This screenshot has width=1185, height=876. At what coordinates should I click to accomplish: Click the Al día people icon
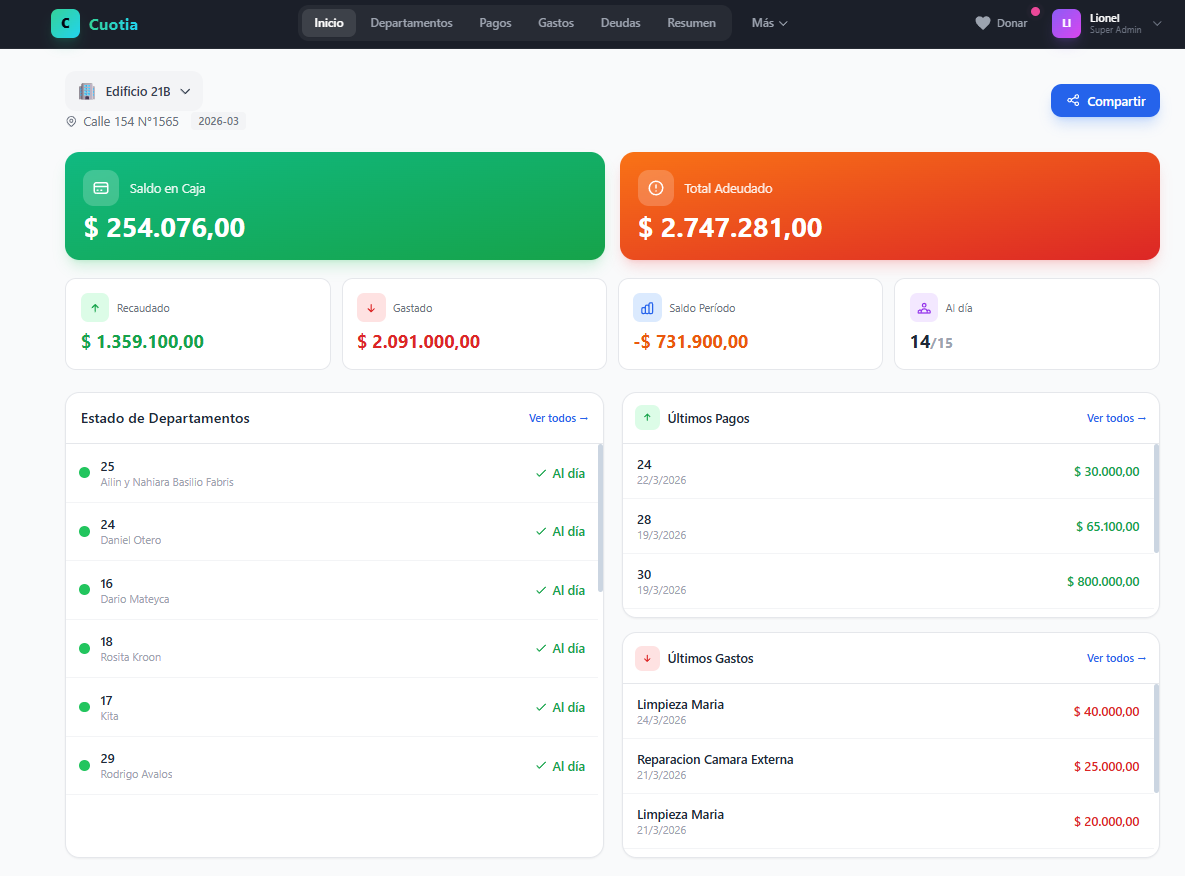pos(924,308)
